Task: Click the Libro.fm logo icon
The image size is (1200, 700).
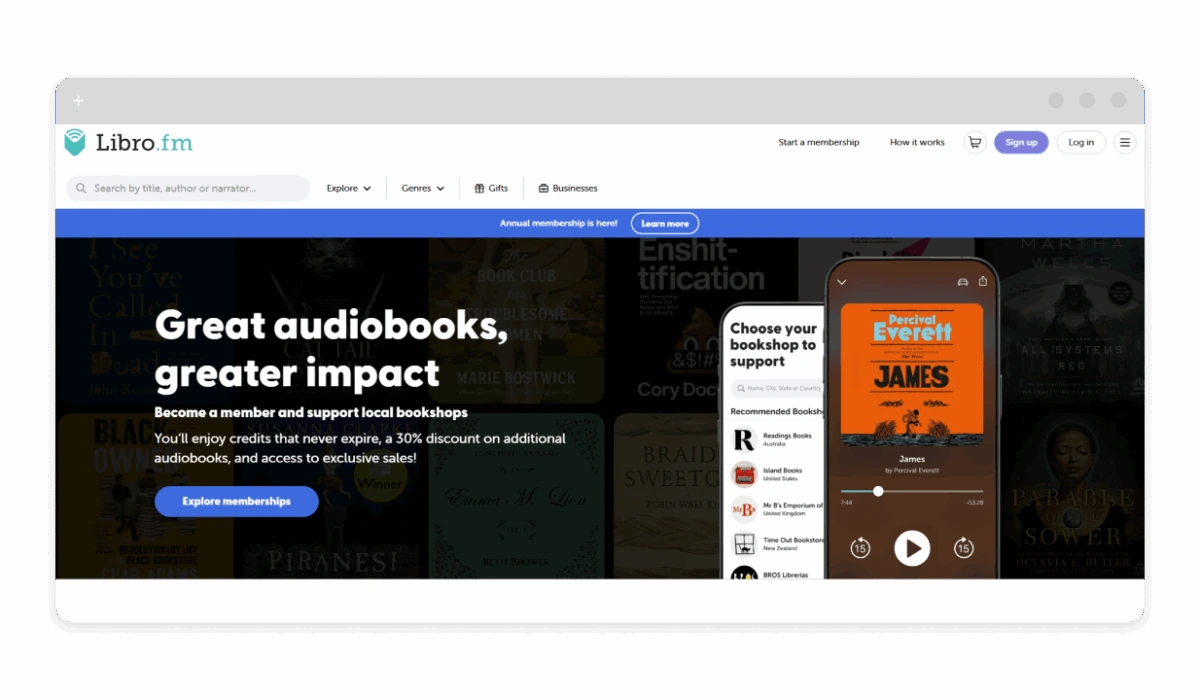Action: point(75,142)
